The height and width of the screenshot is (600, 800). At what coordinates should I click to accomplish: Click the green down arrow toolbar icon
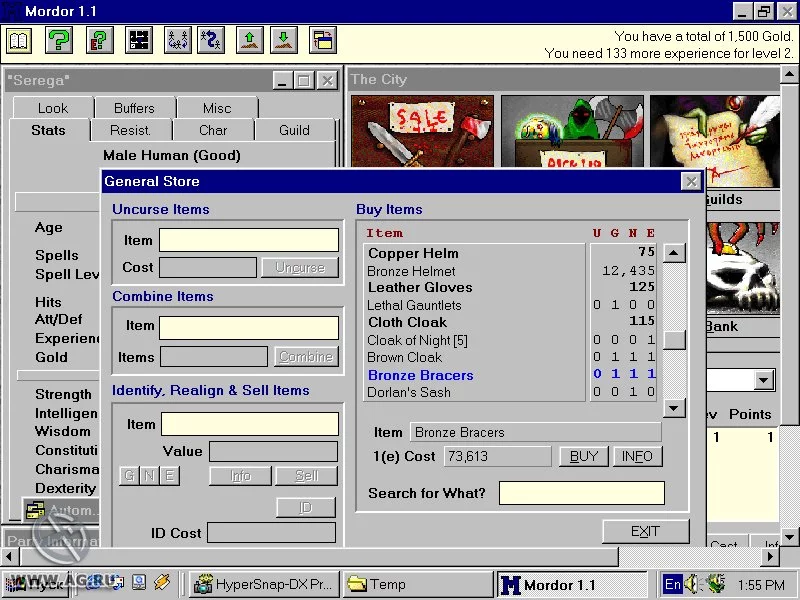tap(284, 40)
